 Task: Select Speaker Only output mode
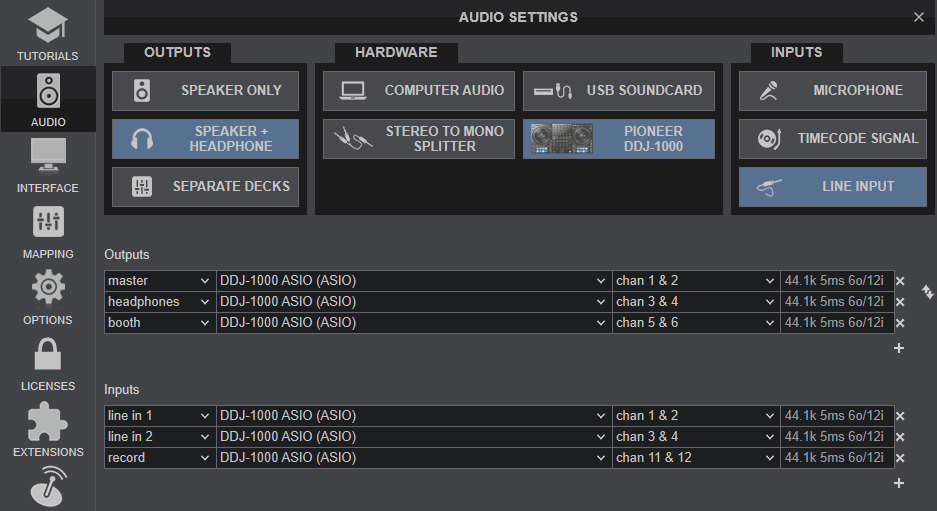point(206,91)
